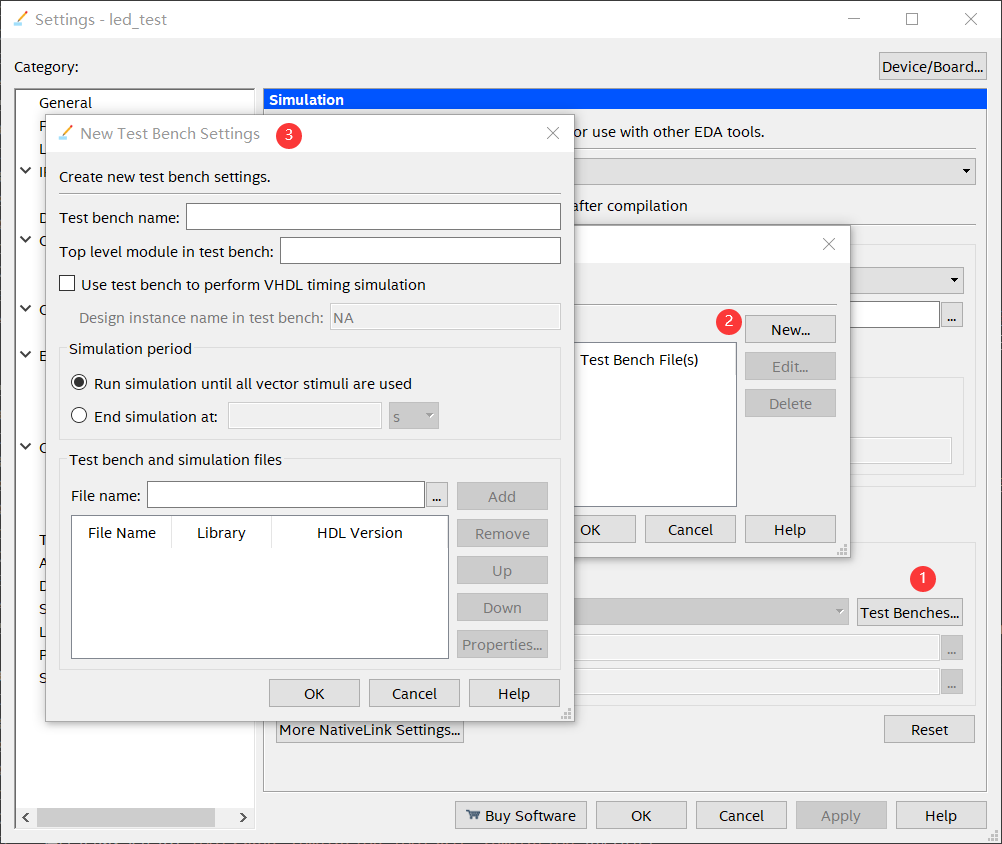Click the browse button beside File name field
Viewport: 1002px width, 844px height.
437,495
